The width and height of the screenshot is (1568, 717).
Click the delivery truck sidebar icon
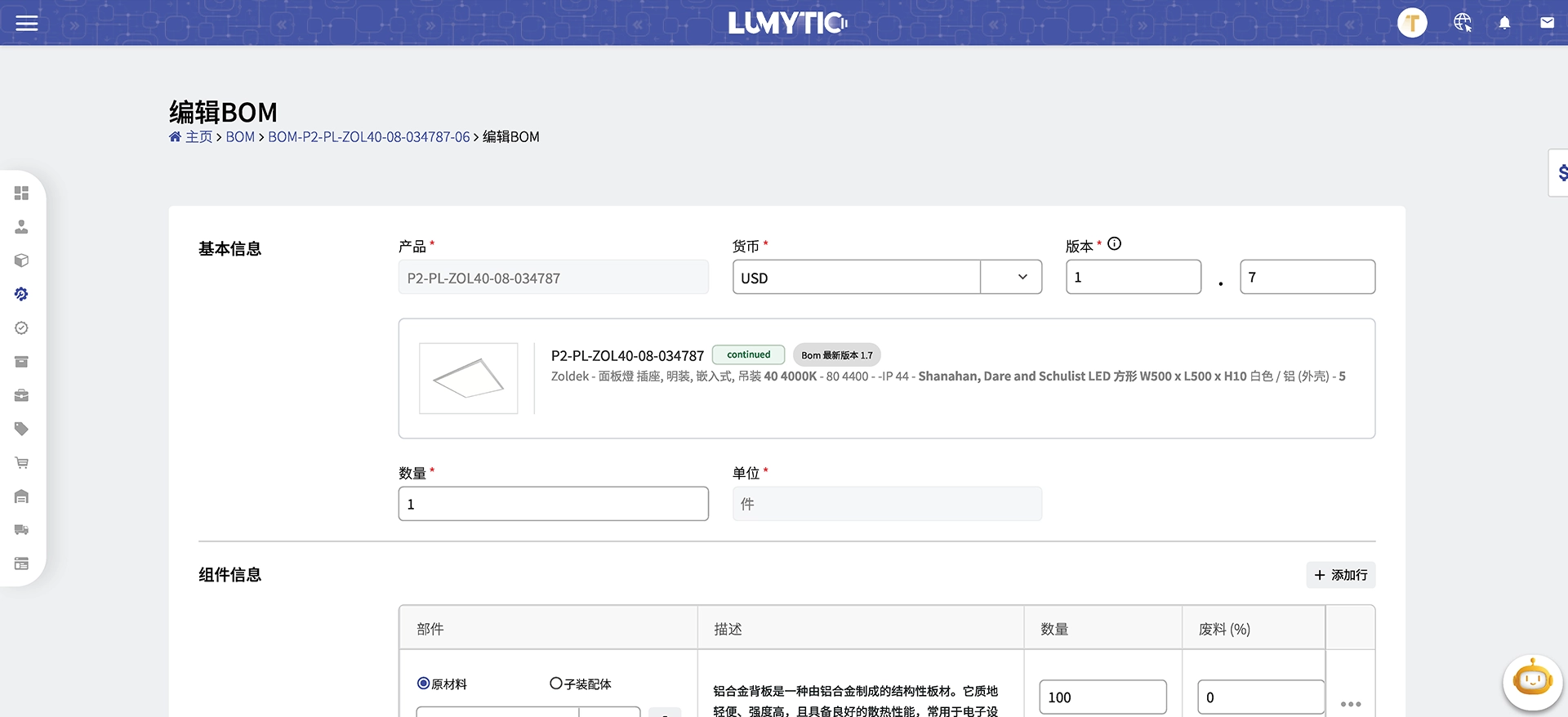(x=22, y=530)
